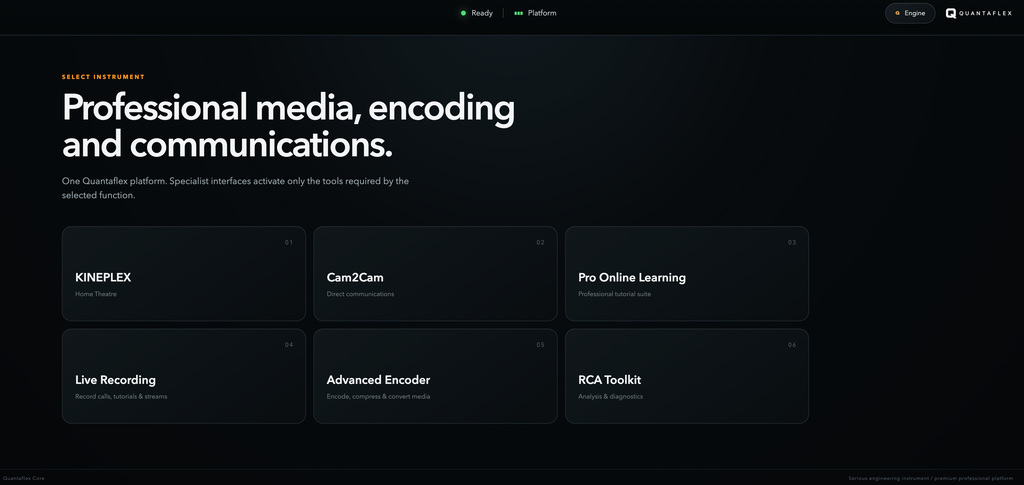This screenshot has height=485, width=1024.
Task: Click the 'Direct communications' subtitle text
Action: coord(360,294)
